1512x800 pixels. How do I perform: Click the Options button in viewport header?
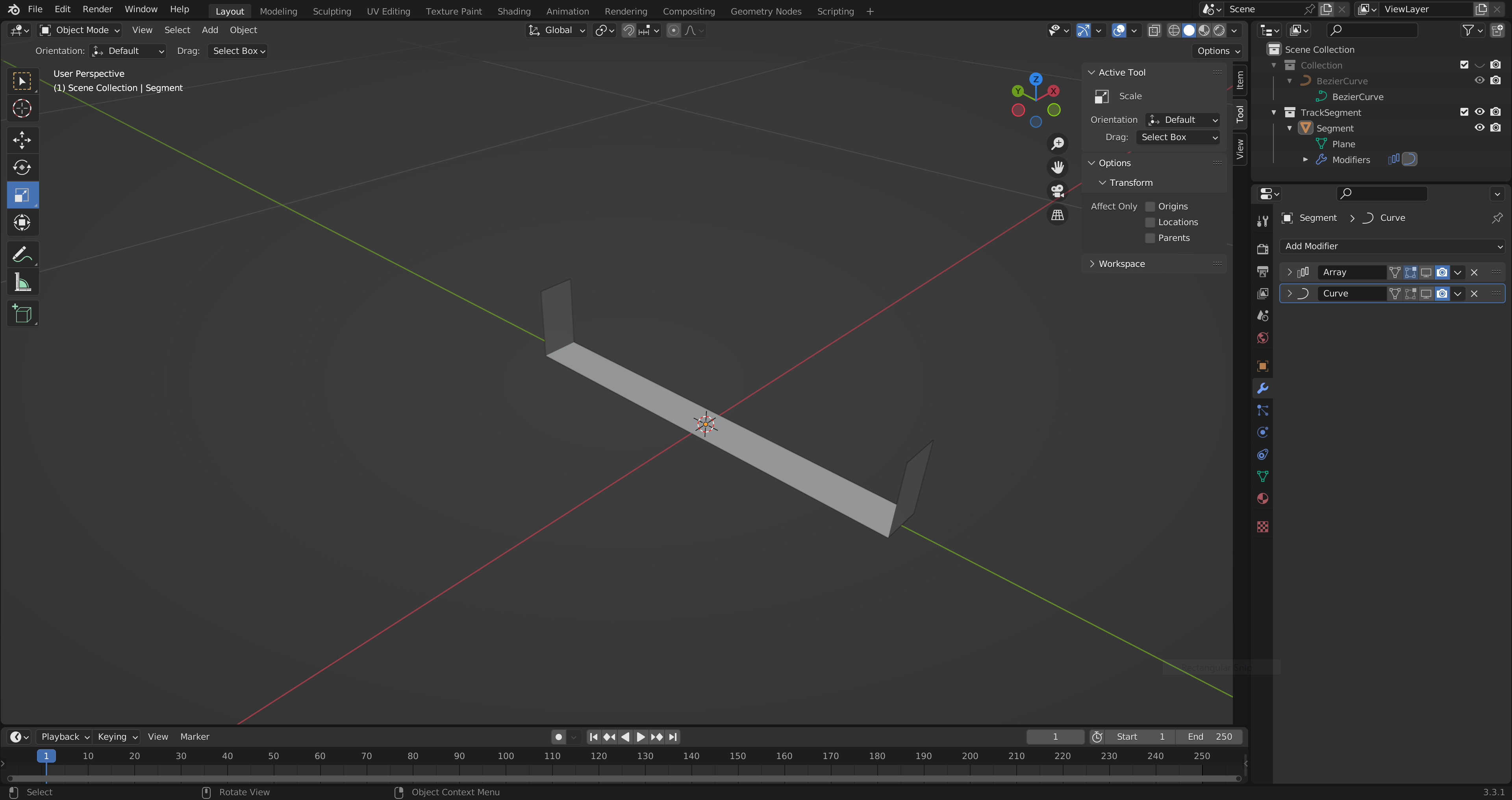point(1219,51)
